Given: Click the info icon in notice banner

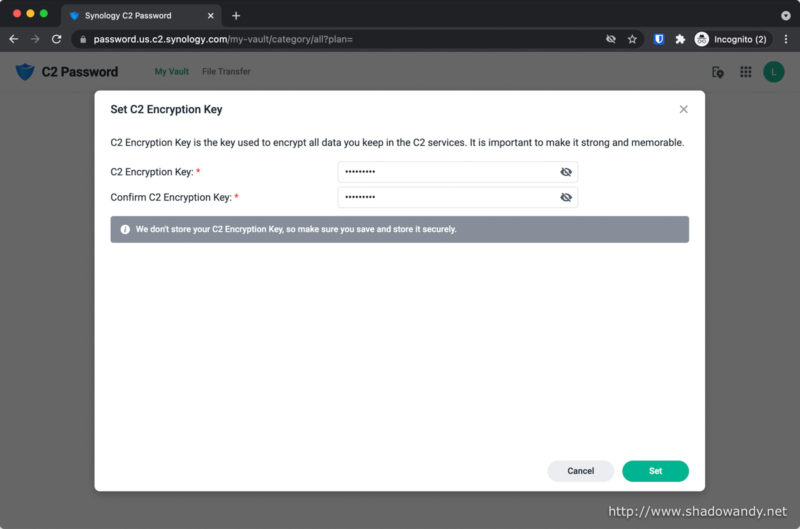Looking at the screenshot, I should click(125, 230).
